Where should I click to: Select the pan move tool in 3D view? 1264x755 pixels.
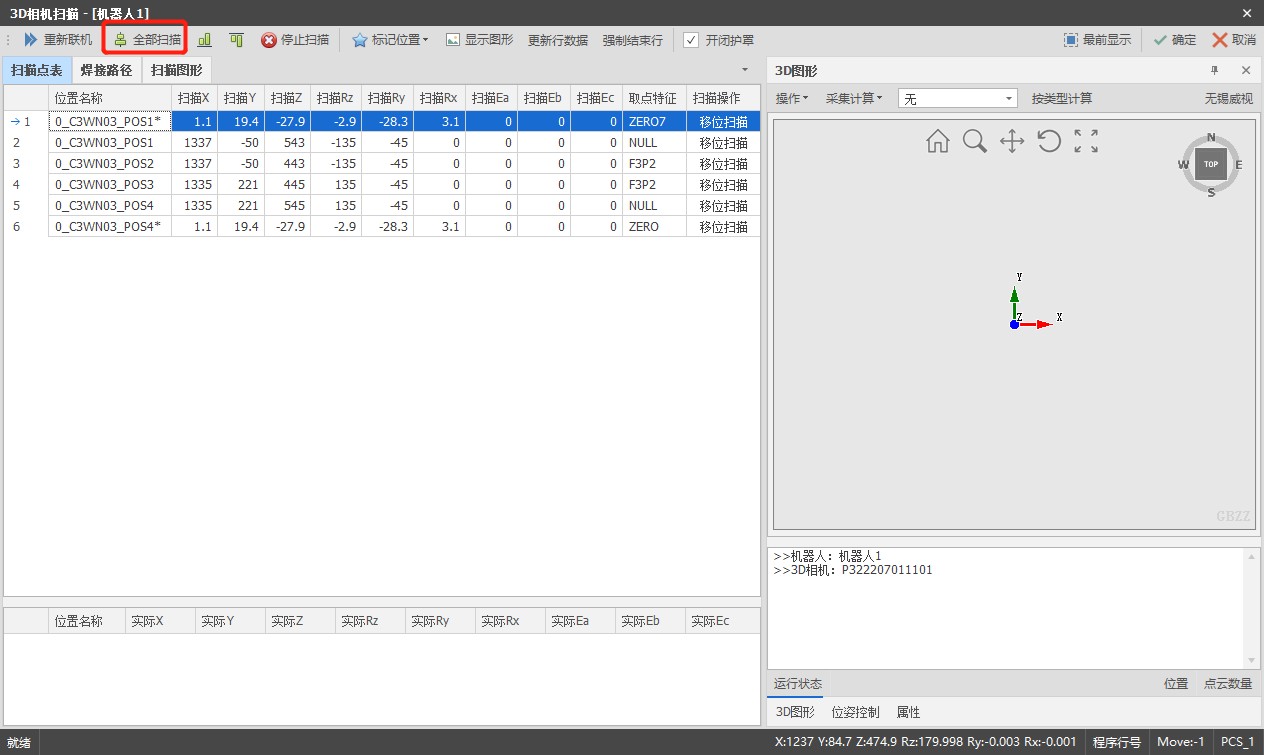1012,141
